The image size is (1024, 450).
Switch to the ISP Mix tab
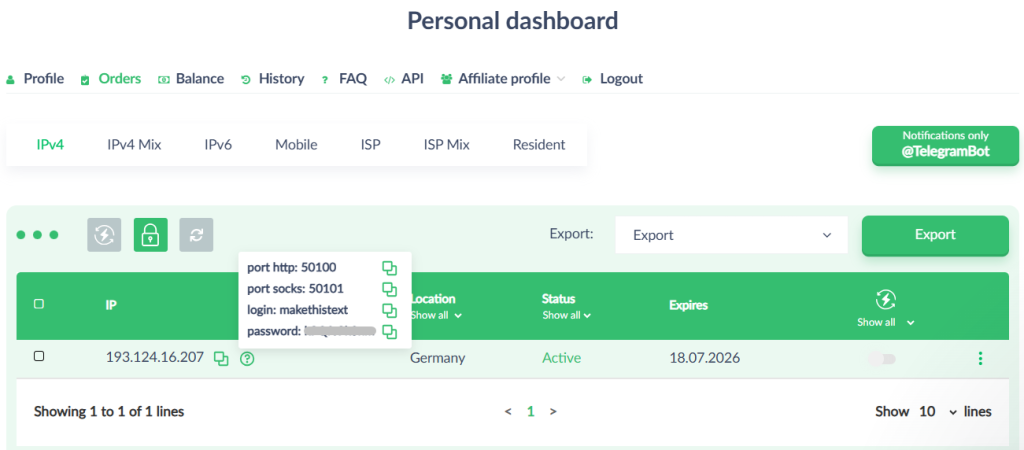click(x=447, y=144)
